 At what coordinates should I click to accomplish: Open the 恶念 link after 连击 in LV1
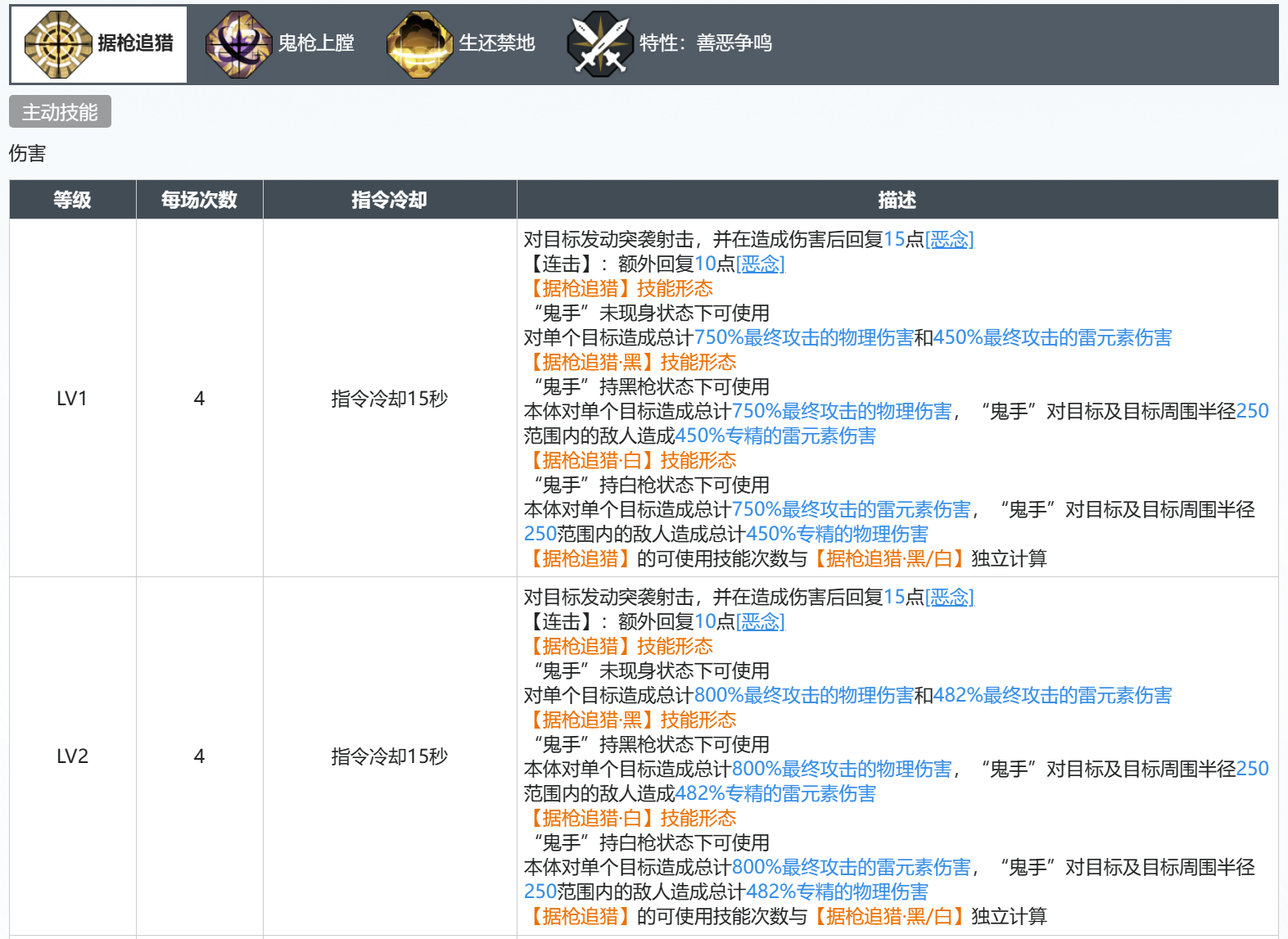(x=760, y=264)
